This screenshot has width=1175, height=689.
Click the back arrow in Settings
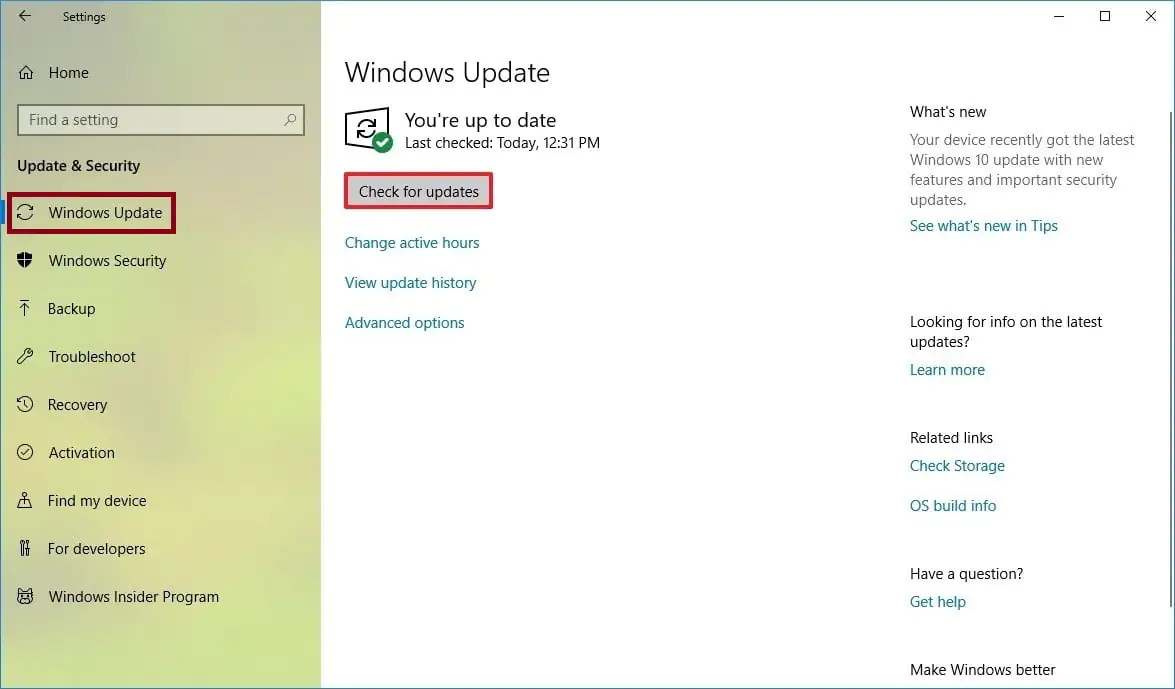pos(23,16)
